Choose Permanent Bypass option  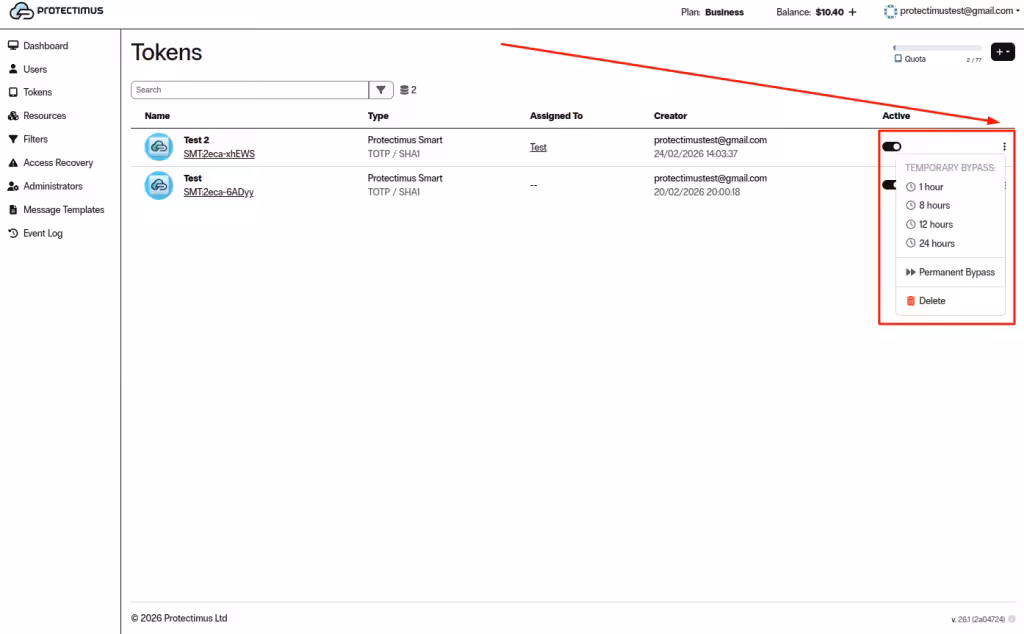pos(950,272)
